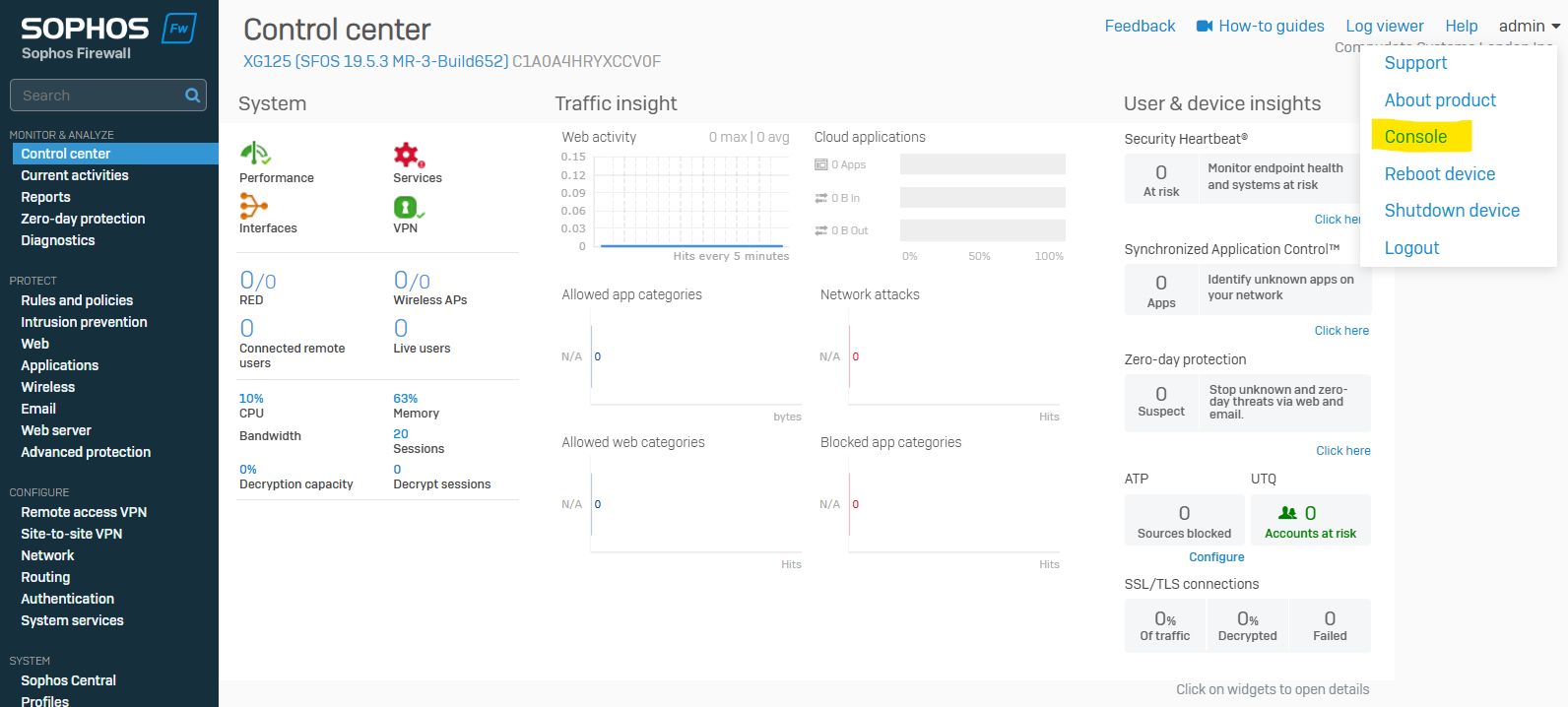
Task: Focus the sidebar Search field
Action: [x=108, y=96]
